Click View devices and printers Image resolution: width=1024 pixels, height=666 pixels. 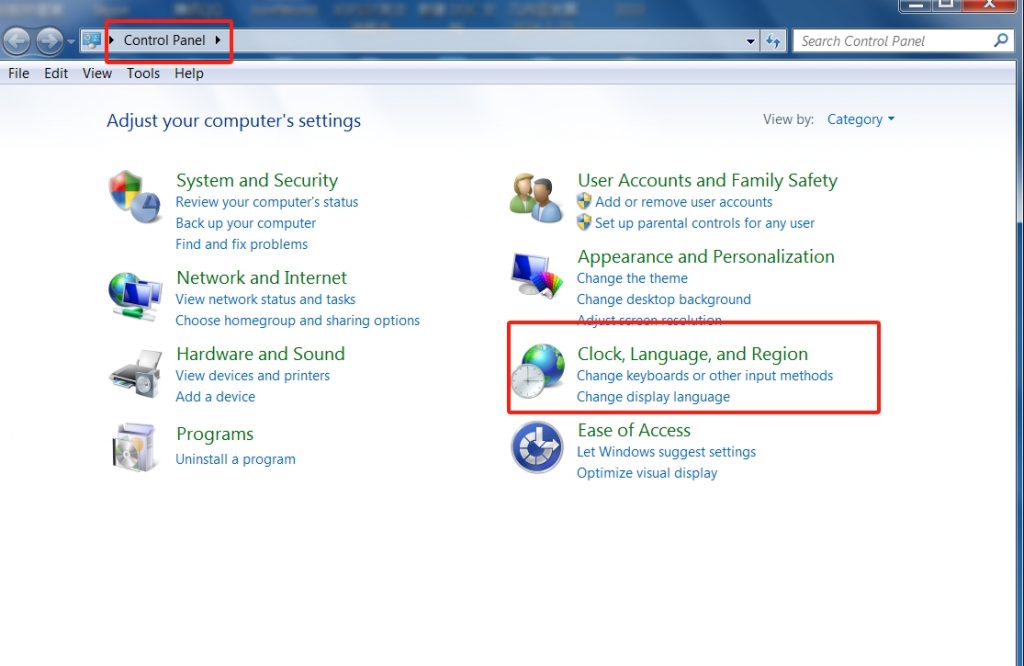252,375
